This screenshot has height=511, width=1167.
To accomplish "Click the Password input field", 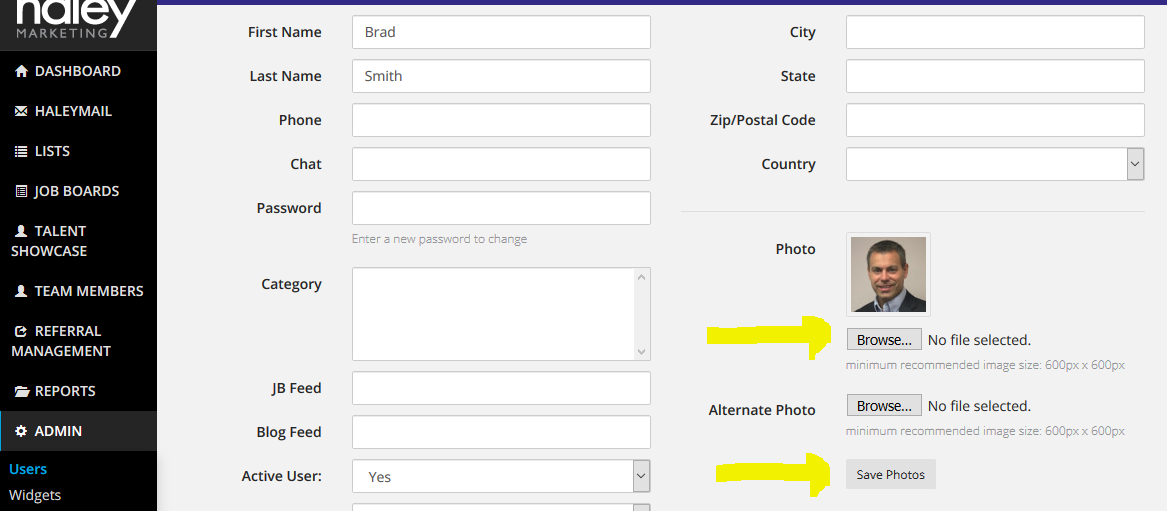I will [x=502, y=208].
